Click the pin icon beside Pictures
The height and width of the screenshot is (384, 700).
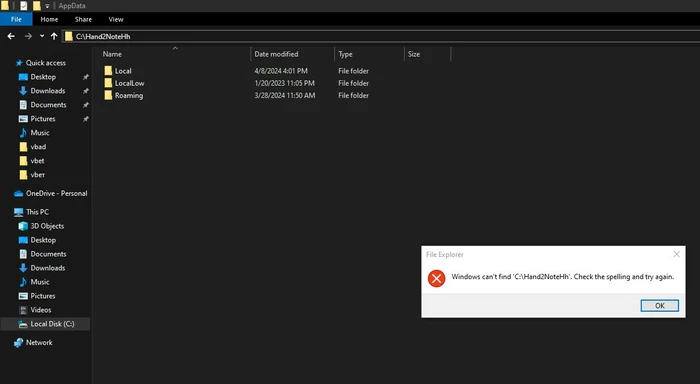point(86,119)
